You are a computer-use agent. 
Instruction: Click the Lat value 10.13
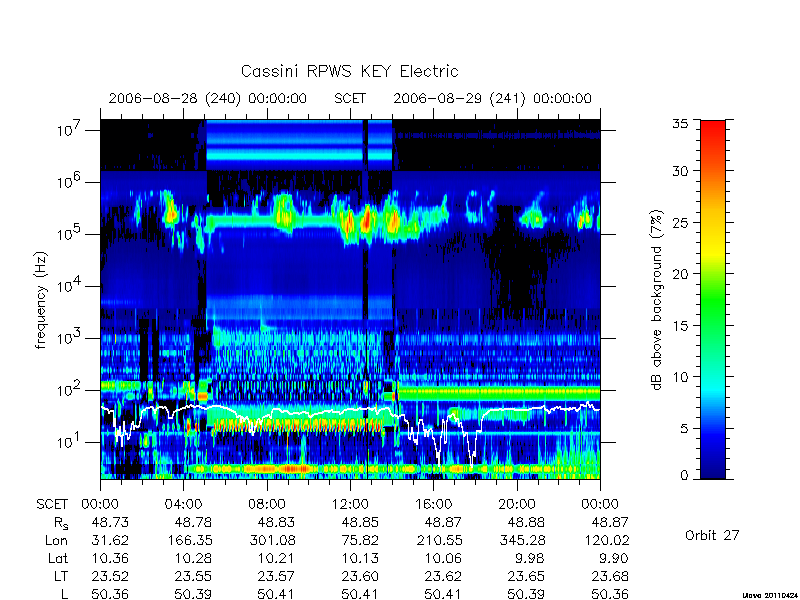(x=360, y=558)
